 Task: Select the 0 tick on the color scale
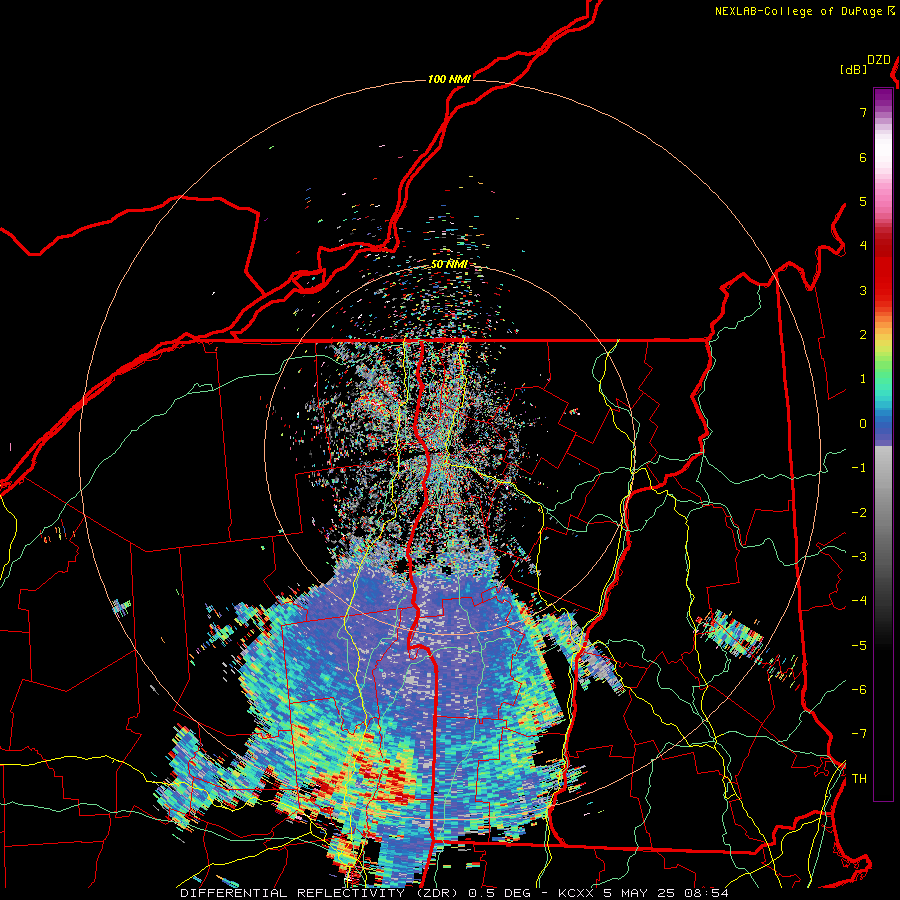(x=863, y=424)
